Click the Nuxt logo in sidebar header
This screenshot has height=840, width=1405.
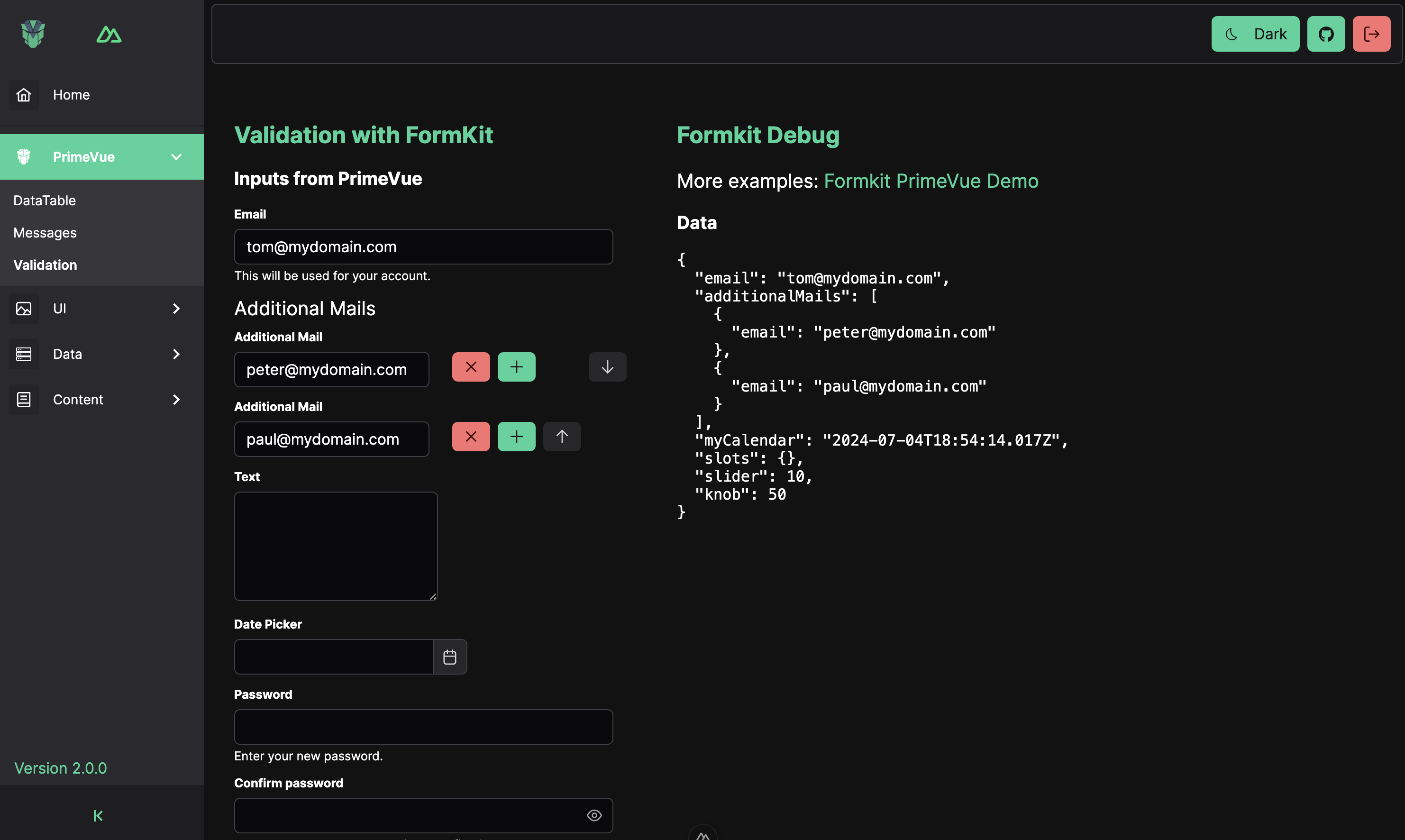(109, 35)
